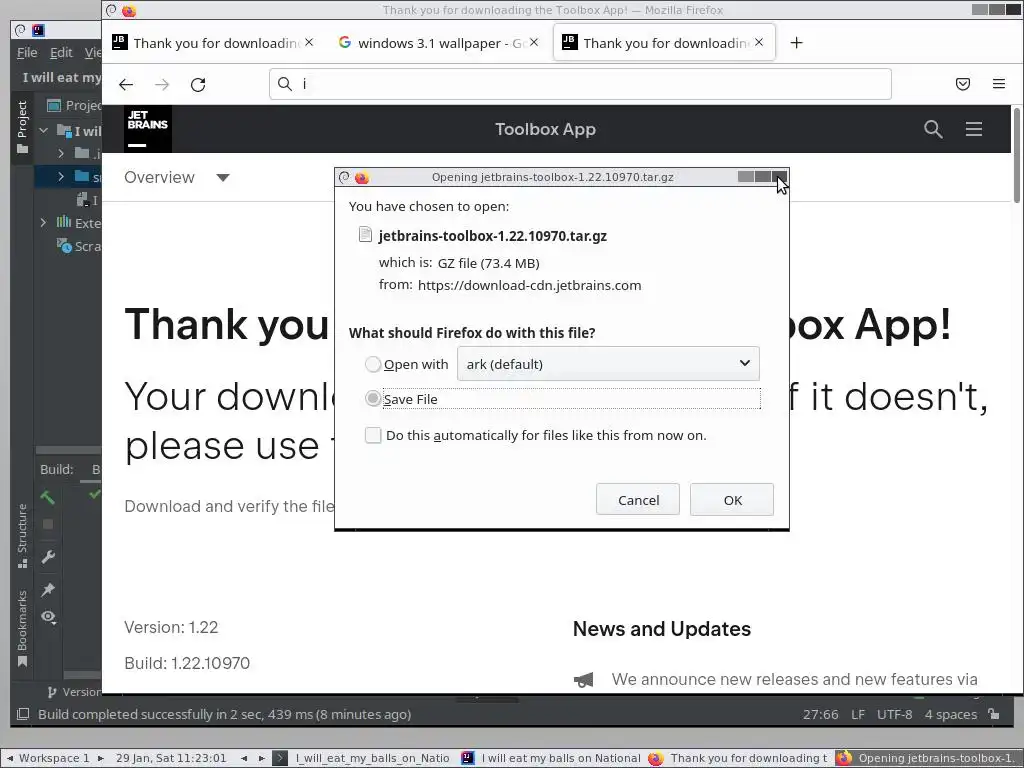Click the JetBrains logo on the page

(x=148, y=129)
